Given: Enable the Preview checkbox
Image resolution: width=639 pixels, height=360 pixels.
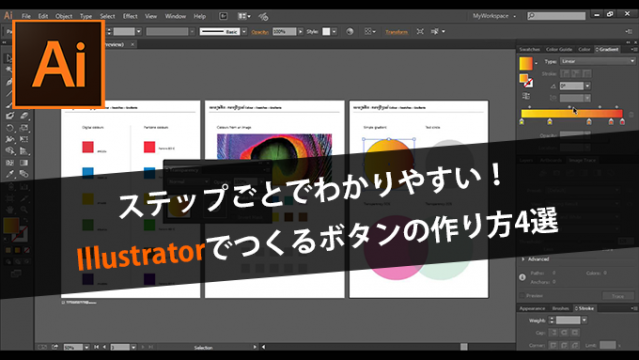Looking at the screenshot, I should (522, 296).
